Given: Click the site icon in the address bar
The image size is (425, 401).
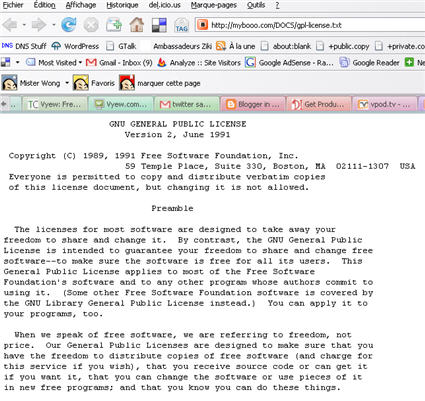Looking at the screenshot, I should point(202,25).
